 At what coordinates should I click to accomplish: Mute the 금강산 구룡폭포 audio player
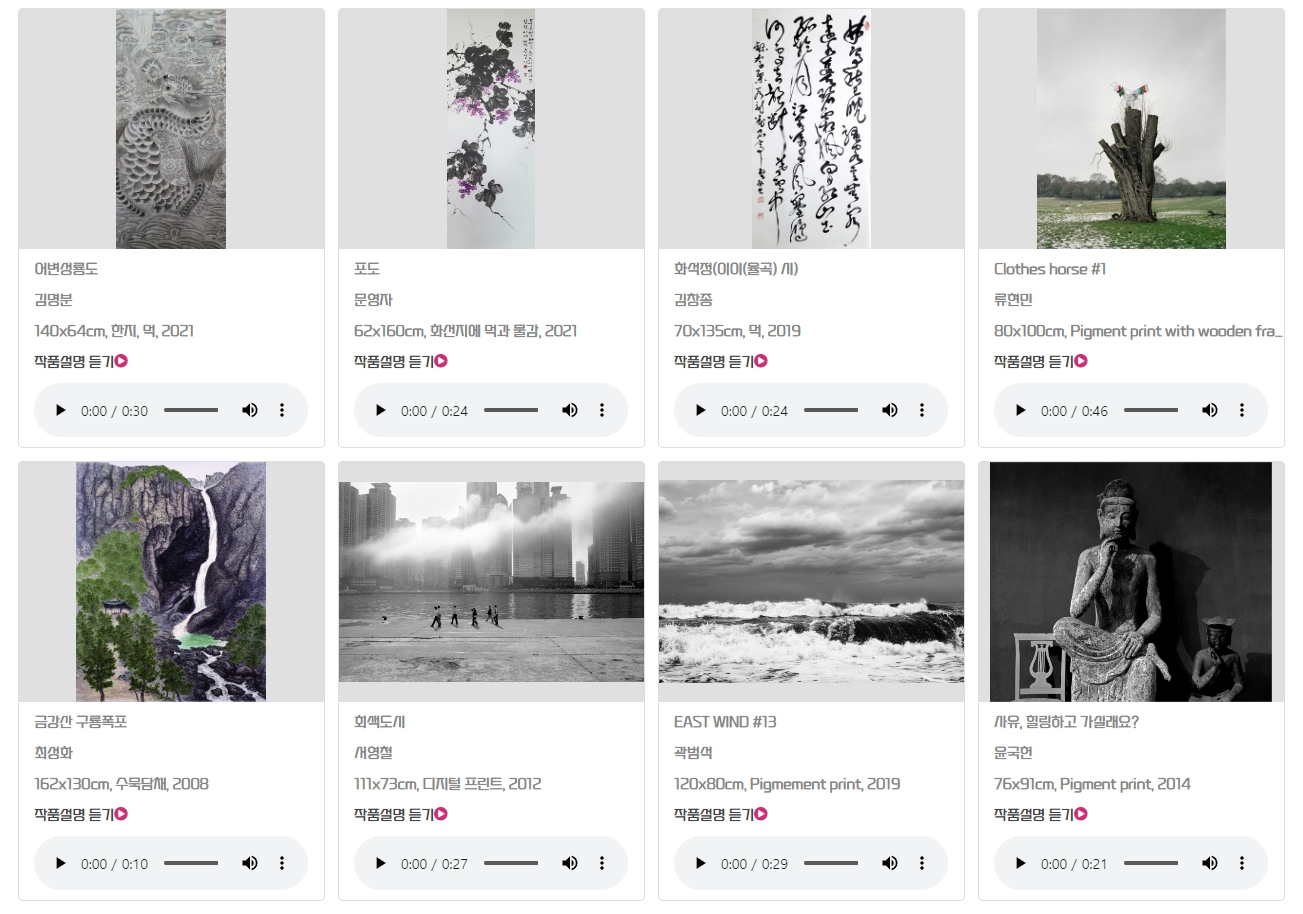[250, 864]
